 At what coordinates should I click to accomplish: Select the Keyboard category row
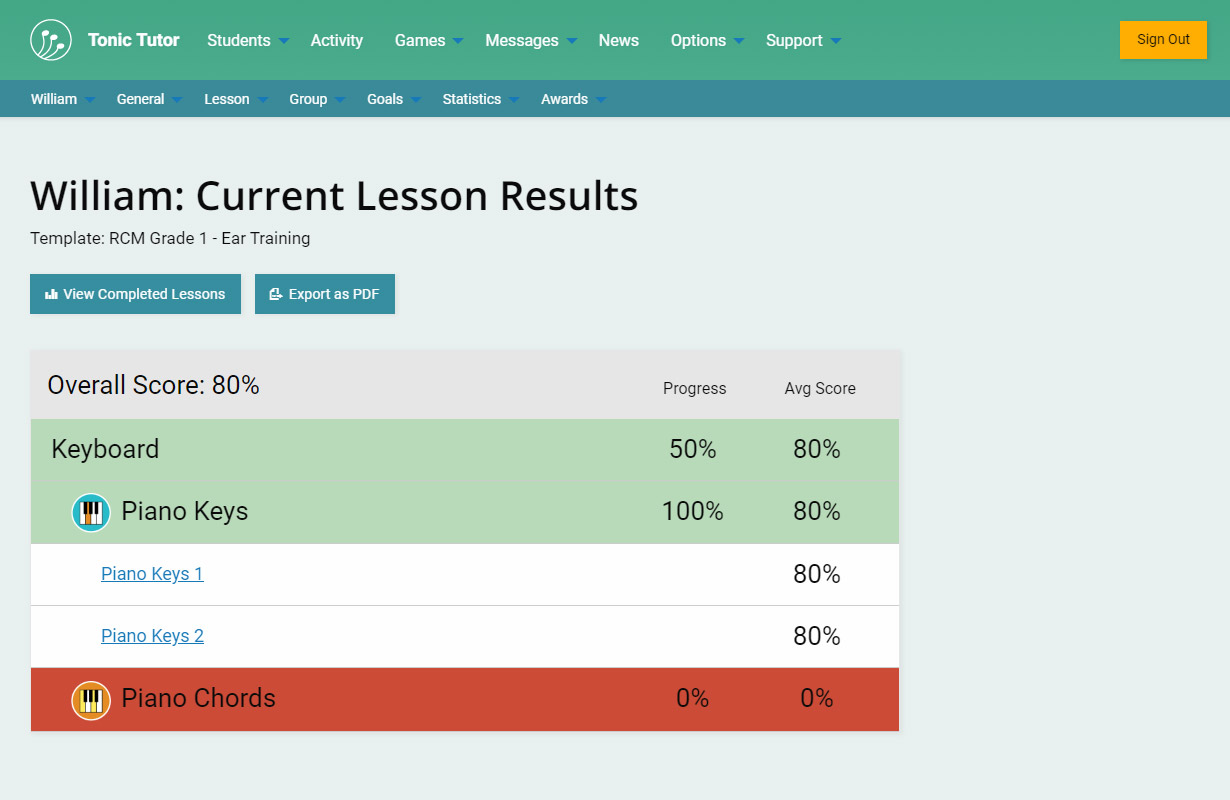(x=105, y=450)
